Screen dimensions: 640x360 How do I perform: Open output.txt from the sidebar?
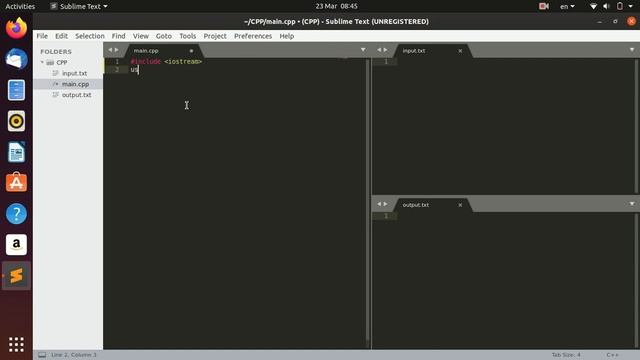tap(76, 95)
